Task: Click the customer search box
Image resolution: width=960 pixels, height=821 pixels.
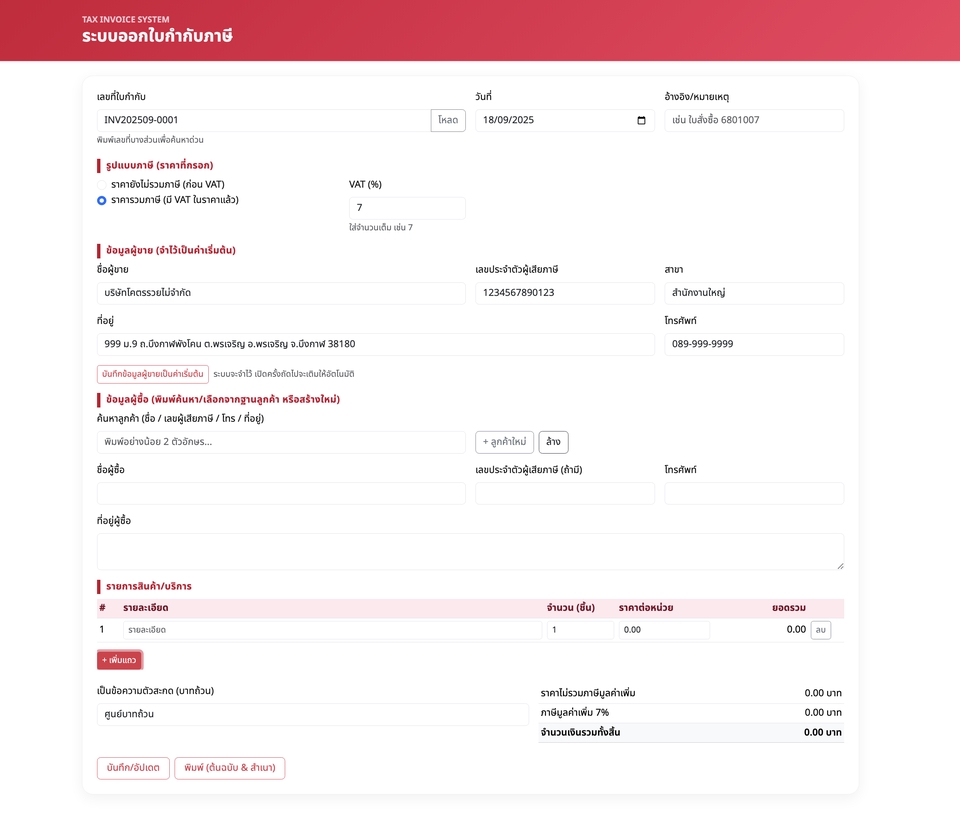Action: pyautogui.click(x=281, y=442)
